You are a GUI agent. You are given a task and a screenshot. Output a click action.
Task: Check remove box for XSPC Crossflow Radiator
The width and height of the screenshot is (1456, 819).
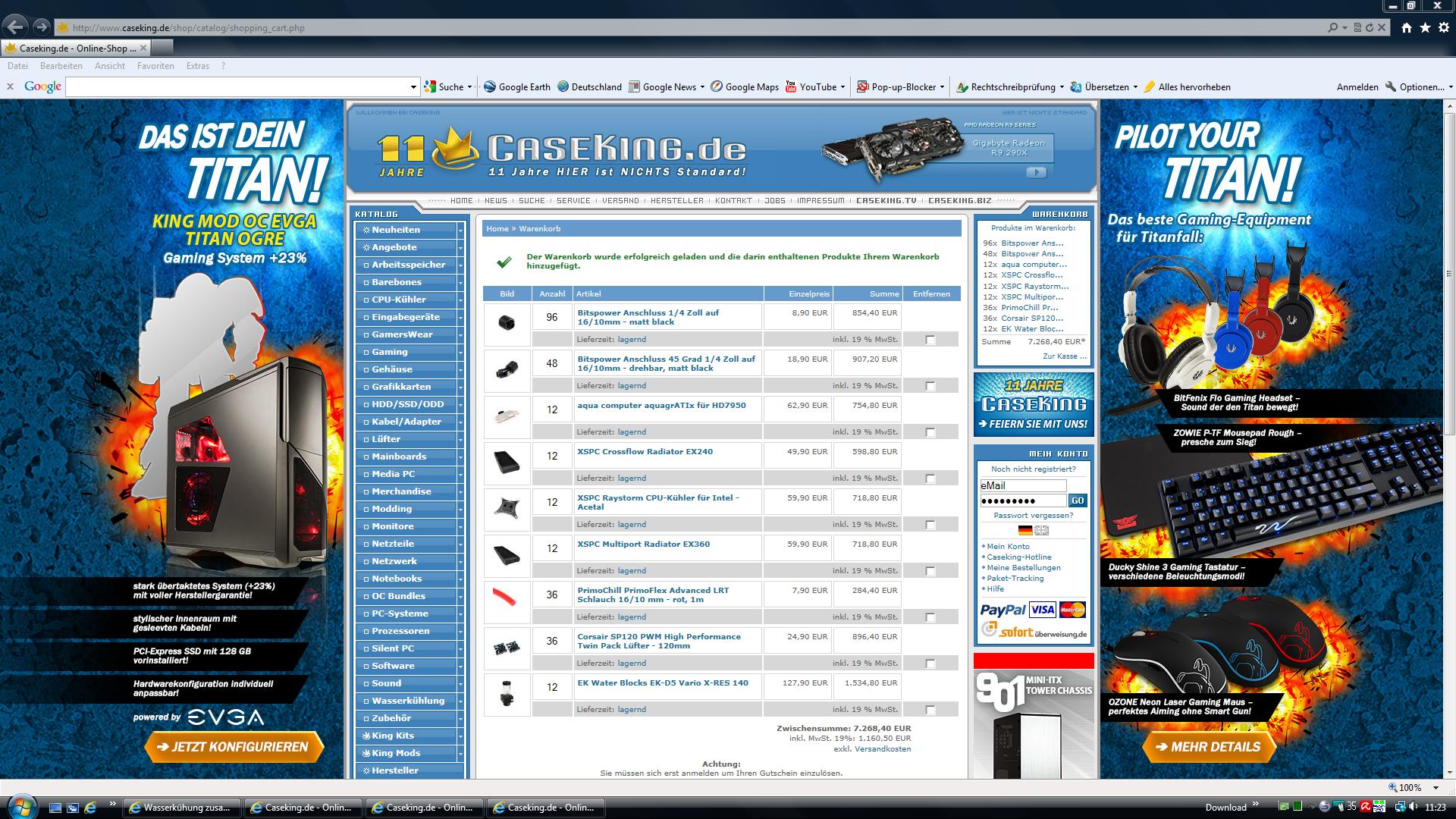(930, 479)
